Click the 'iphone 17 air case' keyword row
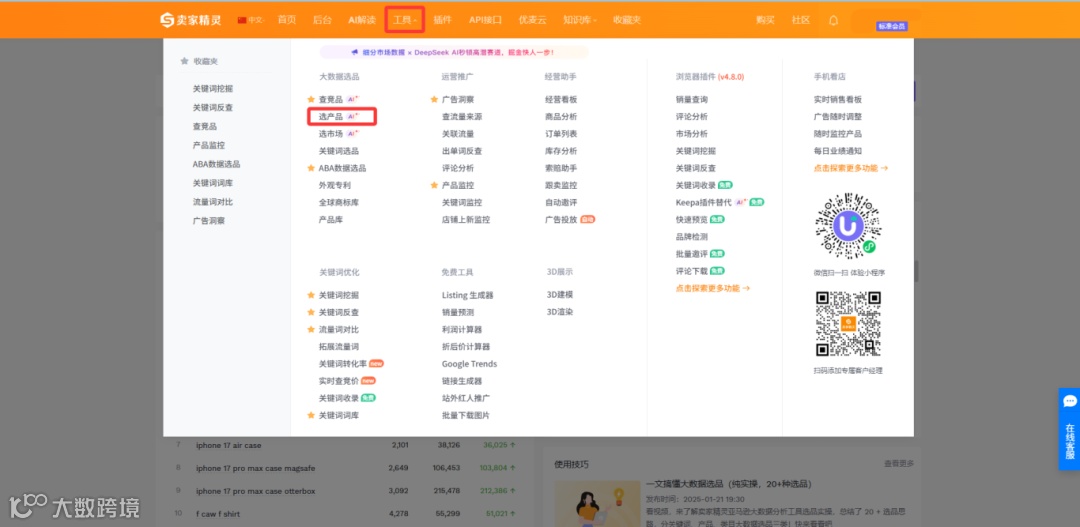The width and height of the screenshot is (1080, 527). tap(344, 445)
